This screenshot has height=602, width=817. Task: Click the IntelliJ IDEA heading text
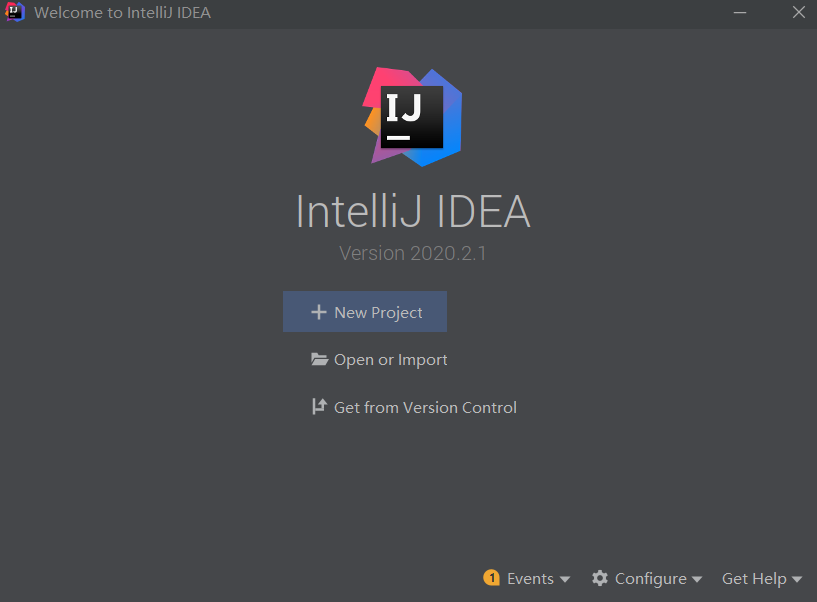412,211
